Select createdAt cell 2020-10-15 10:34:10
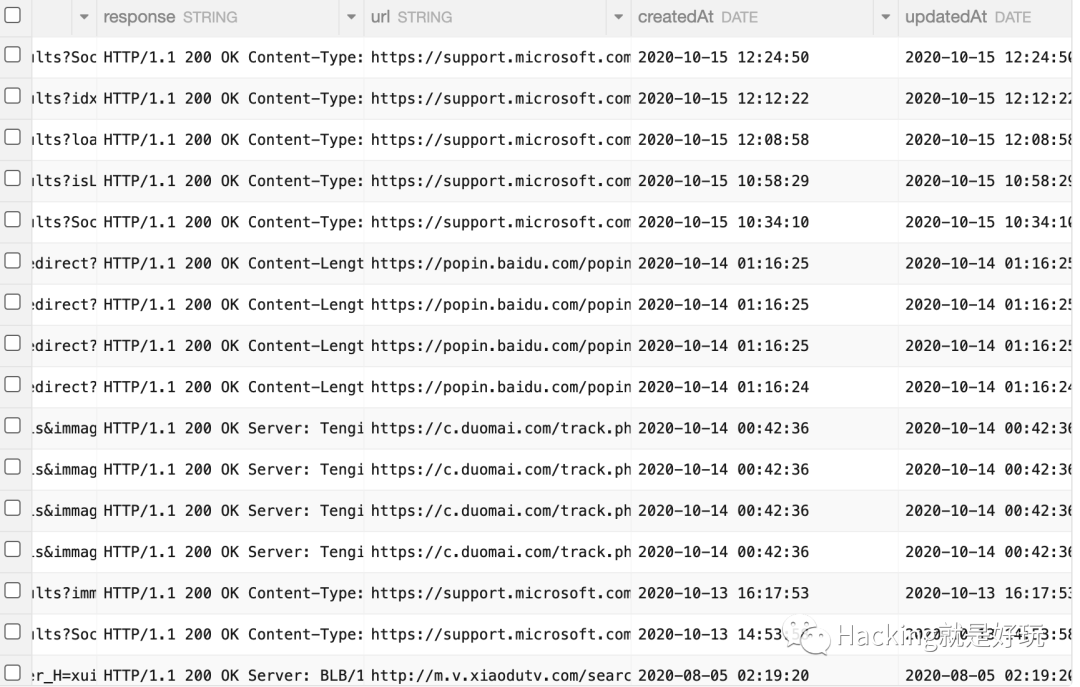1080x687 pixels. coord(723,223)
